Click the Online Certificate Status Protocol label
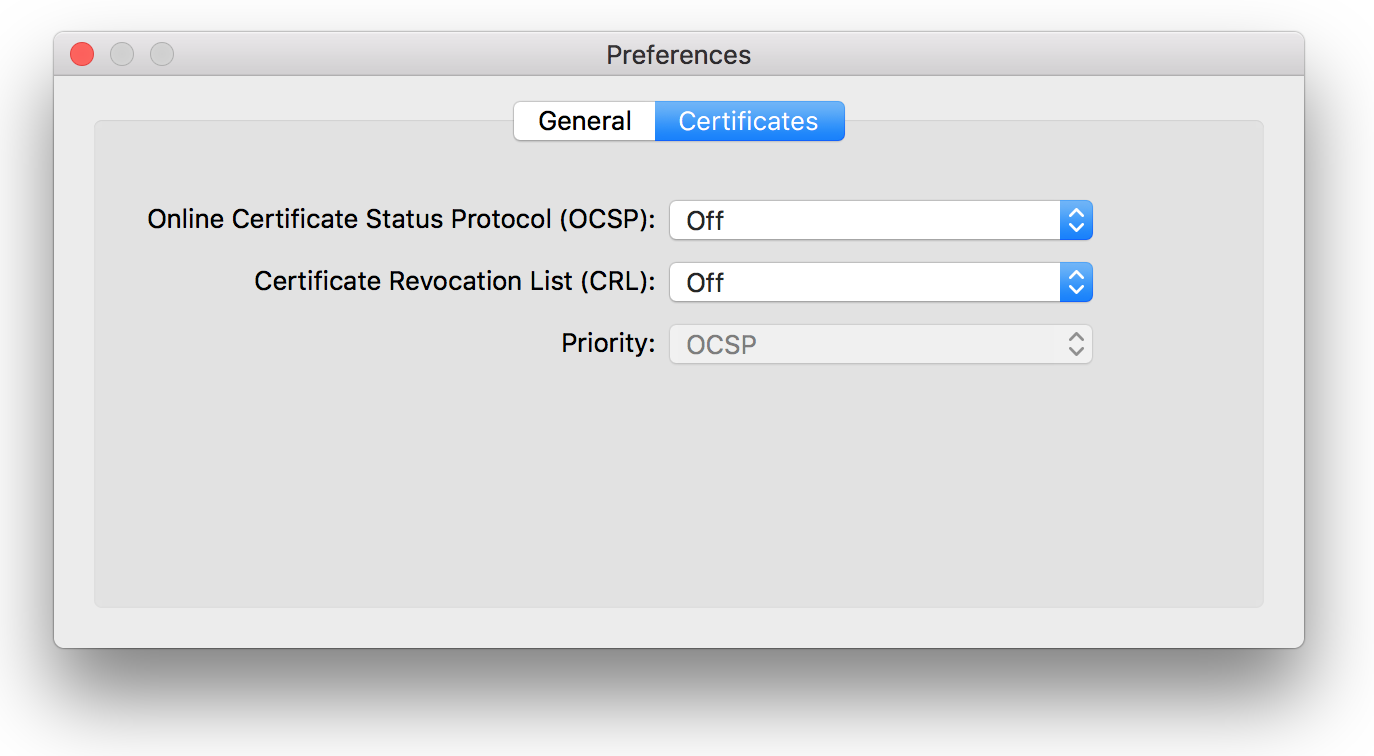Image resolution: width=1374 pixels, height=756 pixels. point(401,219)
